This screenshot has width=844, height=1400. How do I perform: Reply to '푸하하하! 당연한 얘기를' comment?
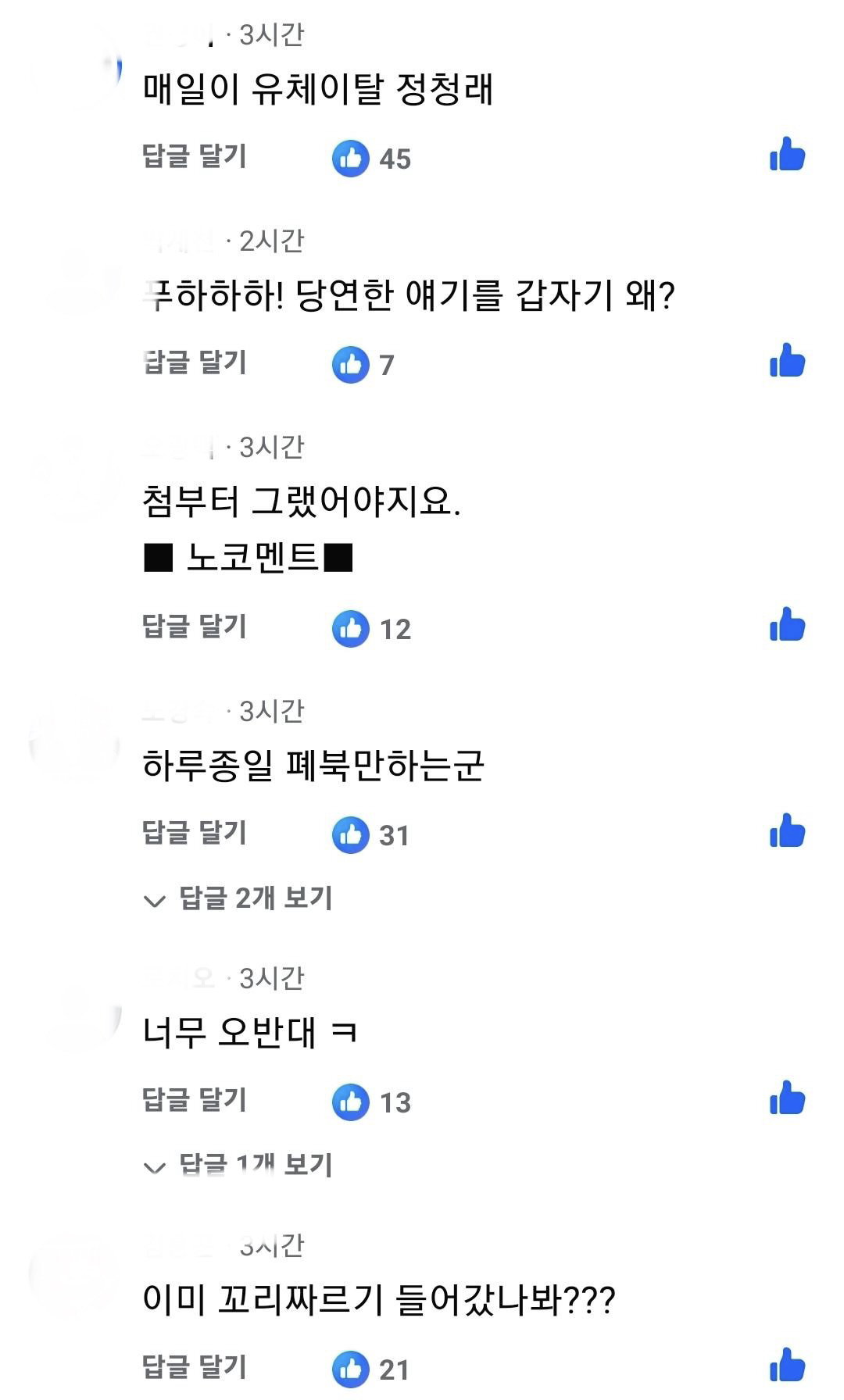tap(195, 362)
